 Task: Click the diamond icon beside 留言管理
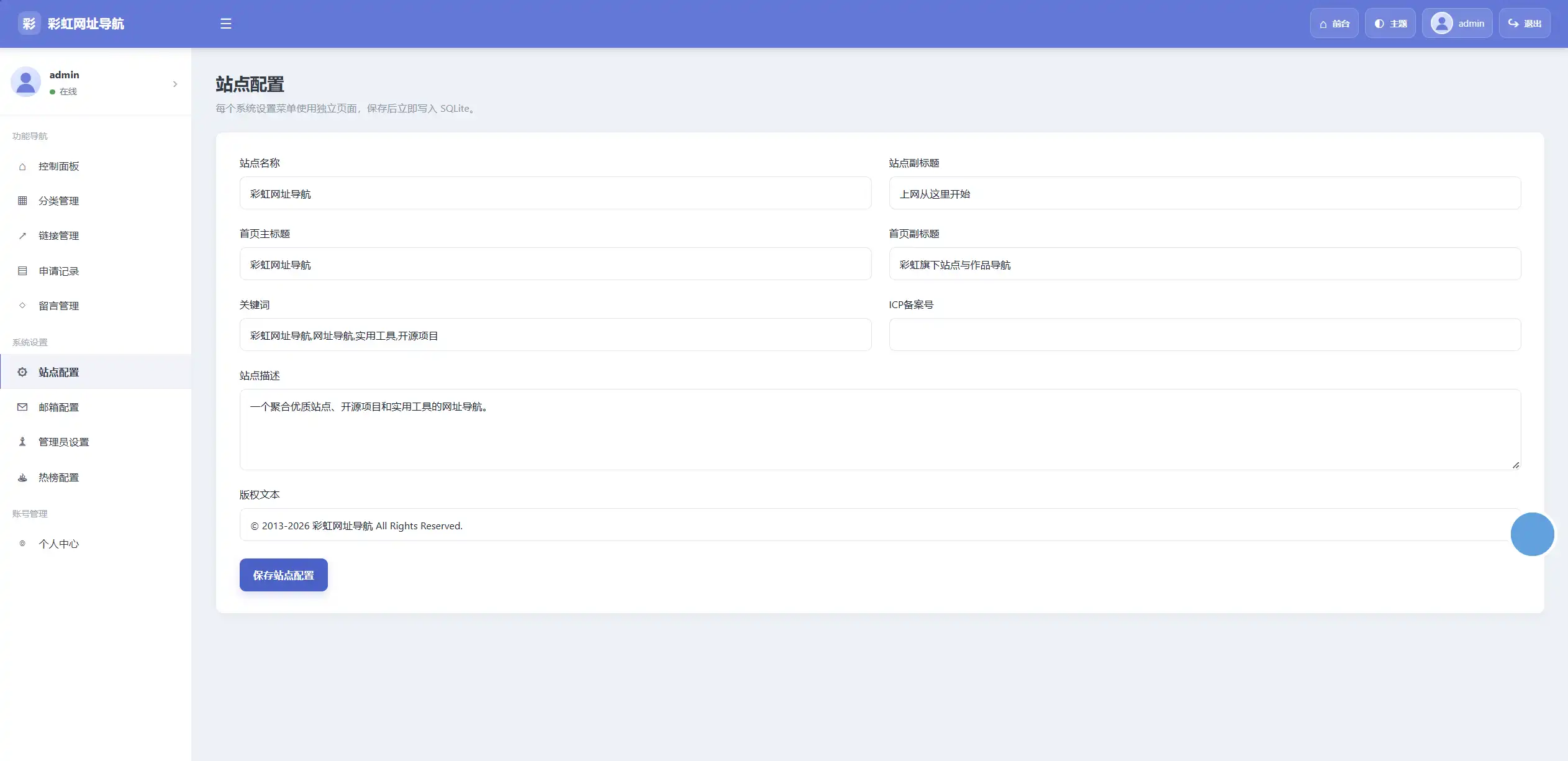[22, 305]
